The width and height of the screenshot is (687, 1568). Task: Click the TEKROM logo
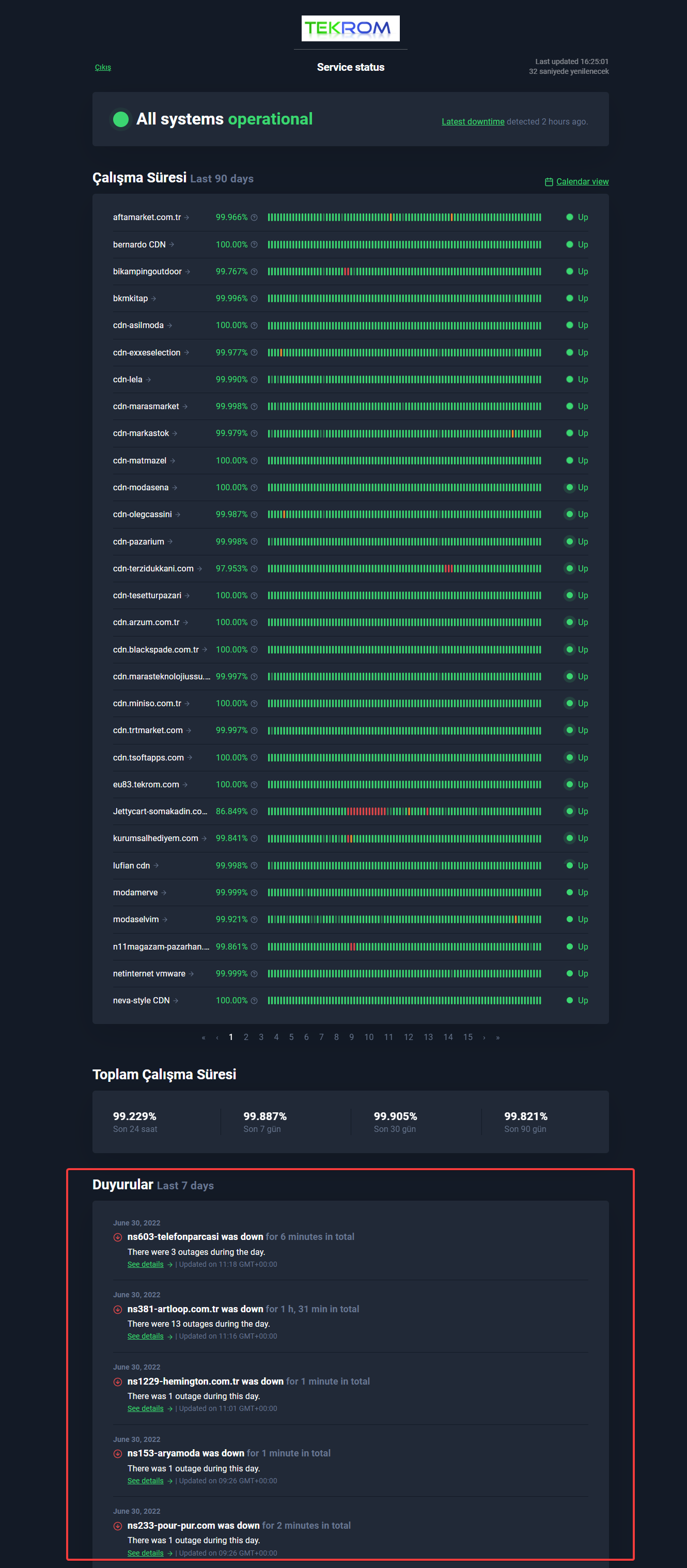click(x=351, y=28)
